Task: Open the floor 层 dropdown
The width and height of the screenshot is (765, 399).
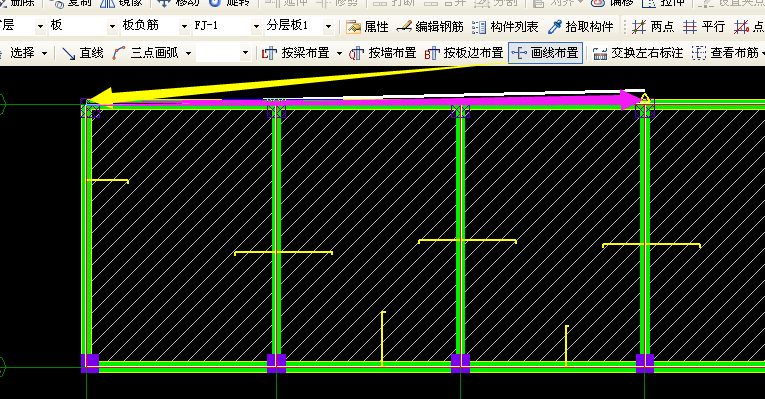Action: (x=40, y=26)
